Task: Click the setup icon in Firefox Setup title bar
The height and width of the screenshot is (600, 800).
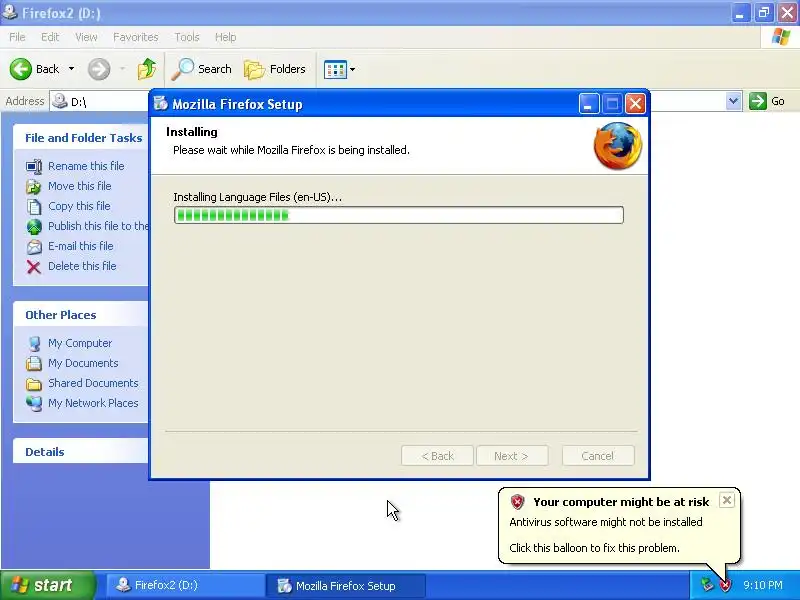Action: tap(161, 104)
